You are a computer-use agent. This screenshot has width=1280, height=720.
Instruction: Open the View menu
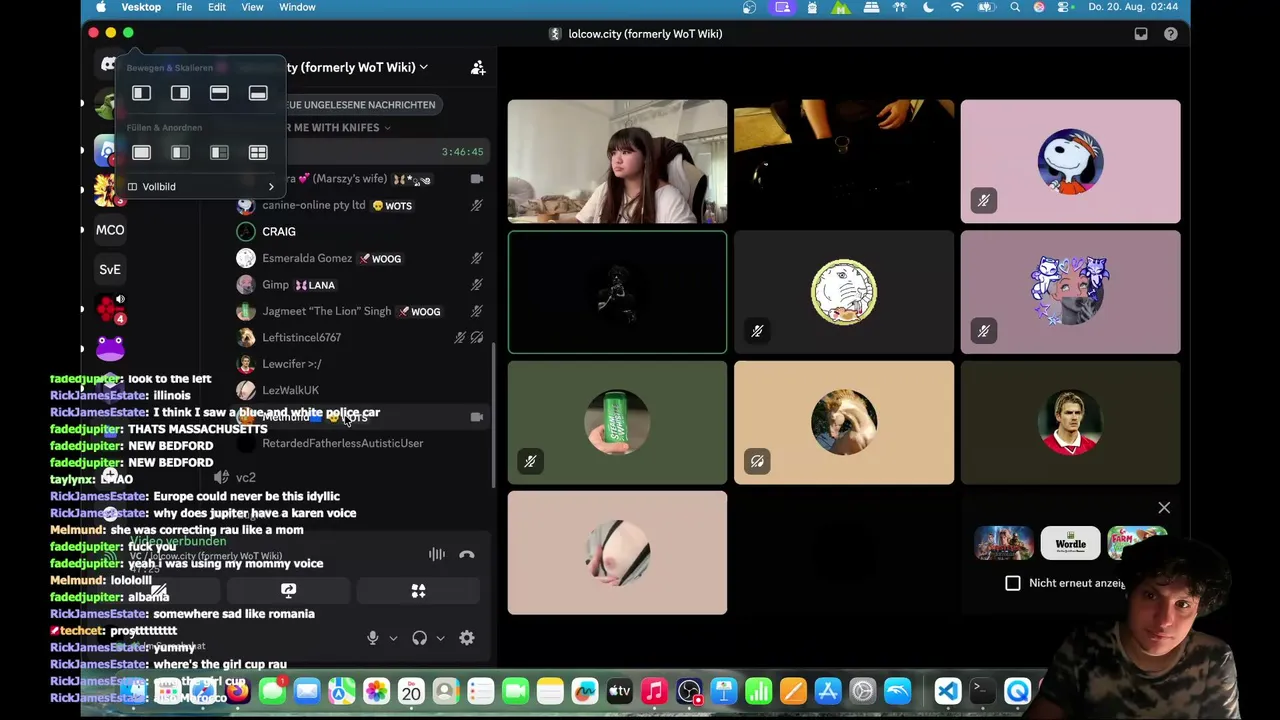252,7
